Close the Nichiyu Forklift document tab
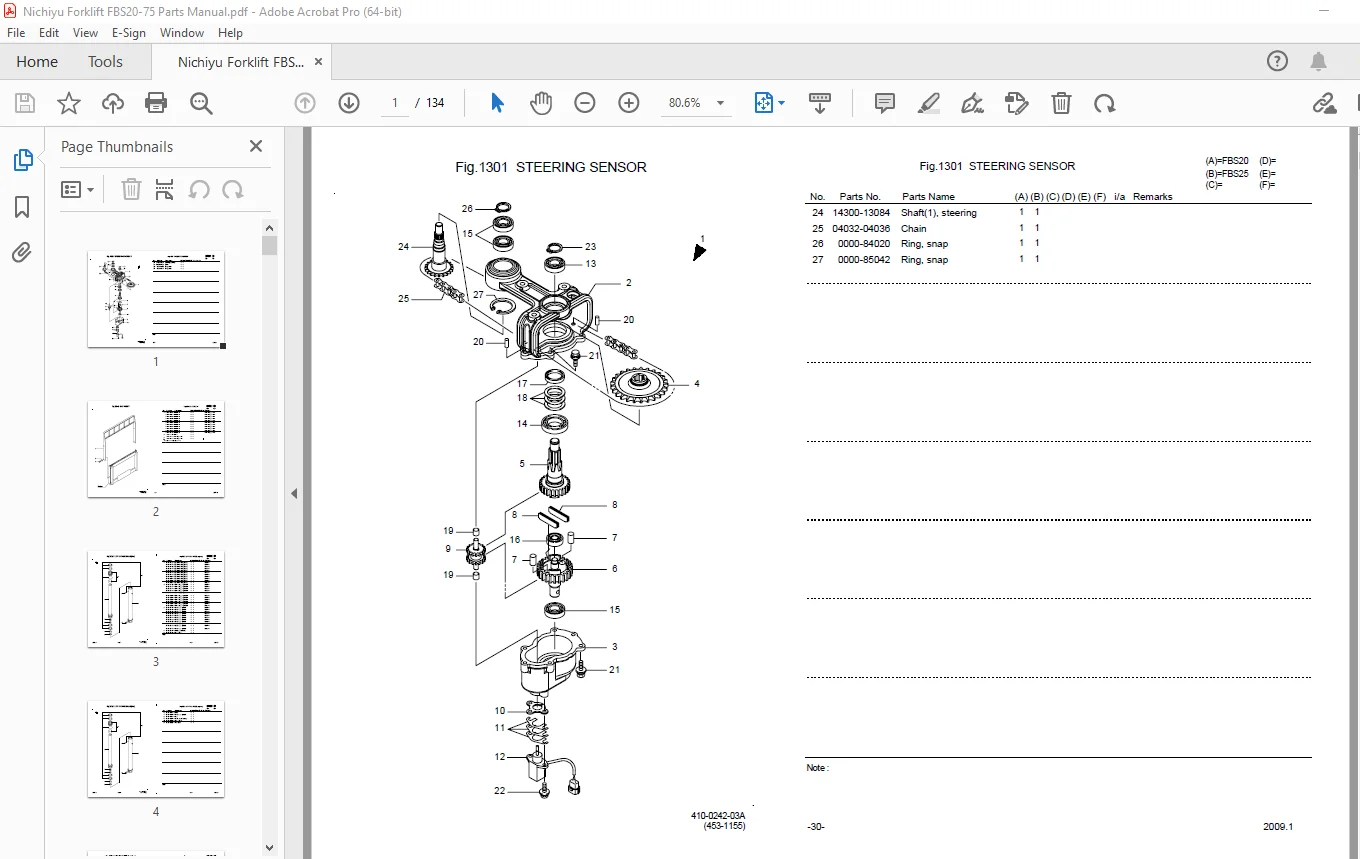1360x859 pixels. pos(318,62)
